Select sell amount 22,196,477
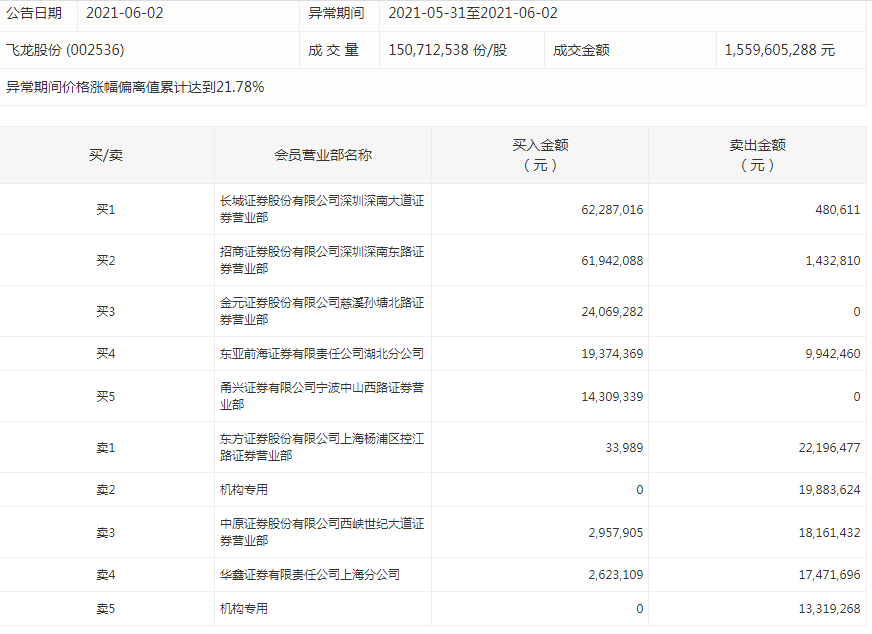 pos(829,448)
